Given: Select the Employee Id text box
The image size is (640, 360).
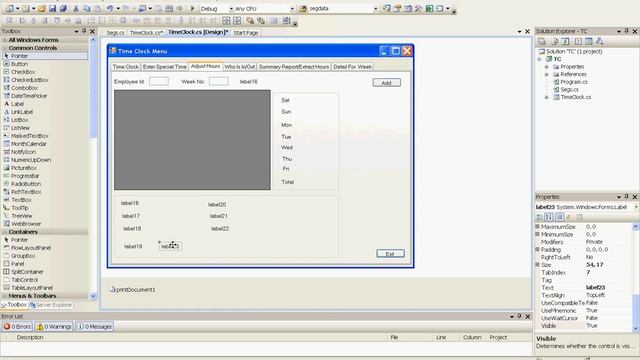Looking at the screenshot, I should 159,81.
